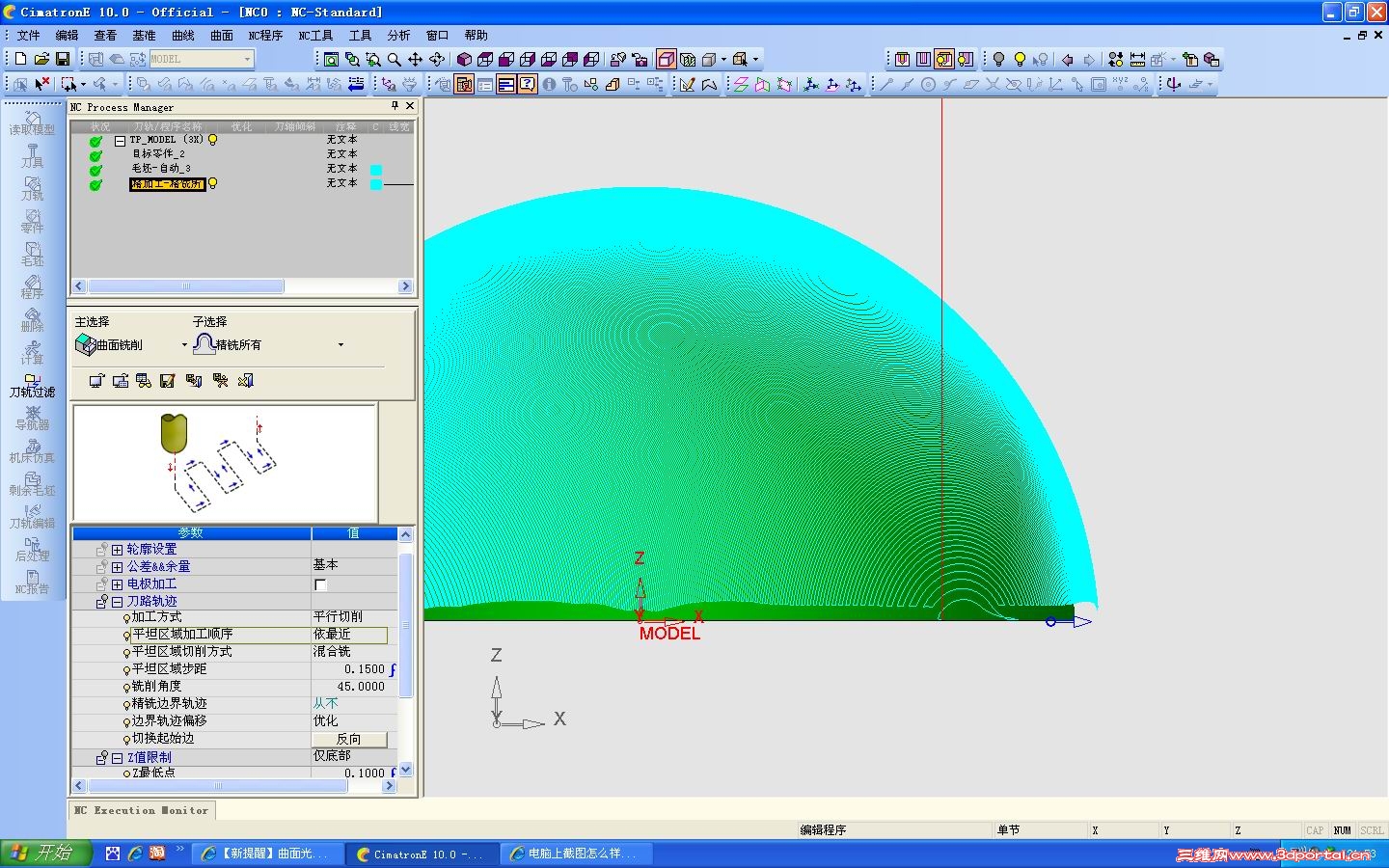The width and height of the screenshot is (1389, 868).
Task: Click the Navigator sidebar icon (导航器)
Action: pyautogui.click(x=32, y=419)
